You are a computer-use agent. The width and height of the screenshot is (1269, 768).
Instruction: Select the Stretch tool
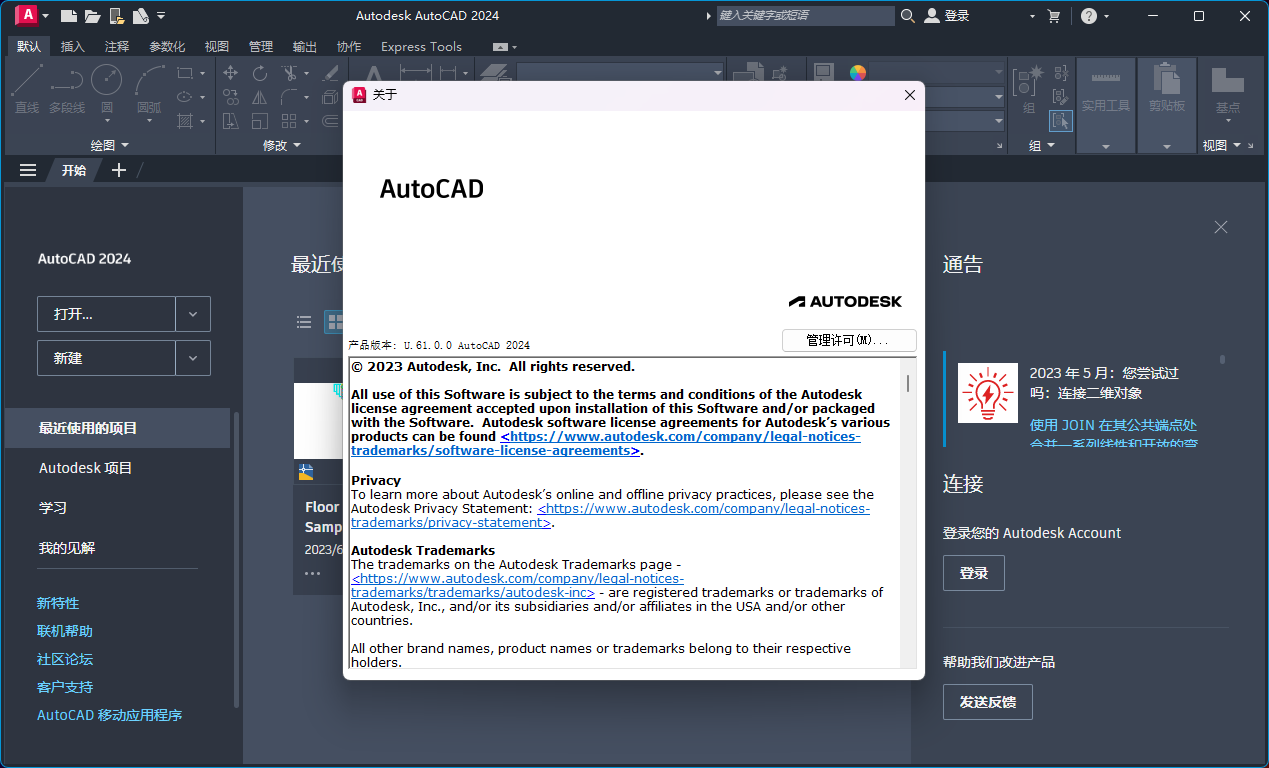(x=230, y=121)
